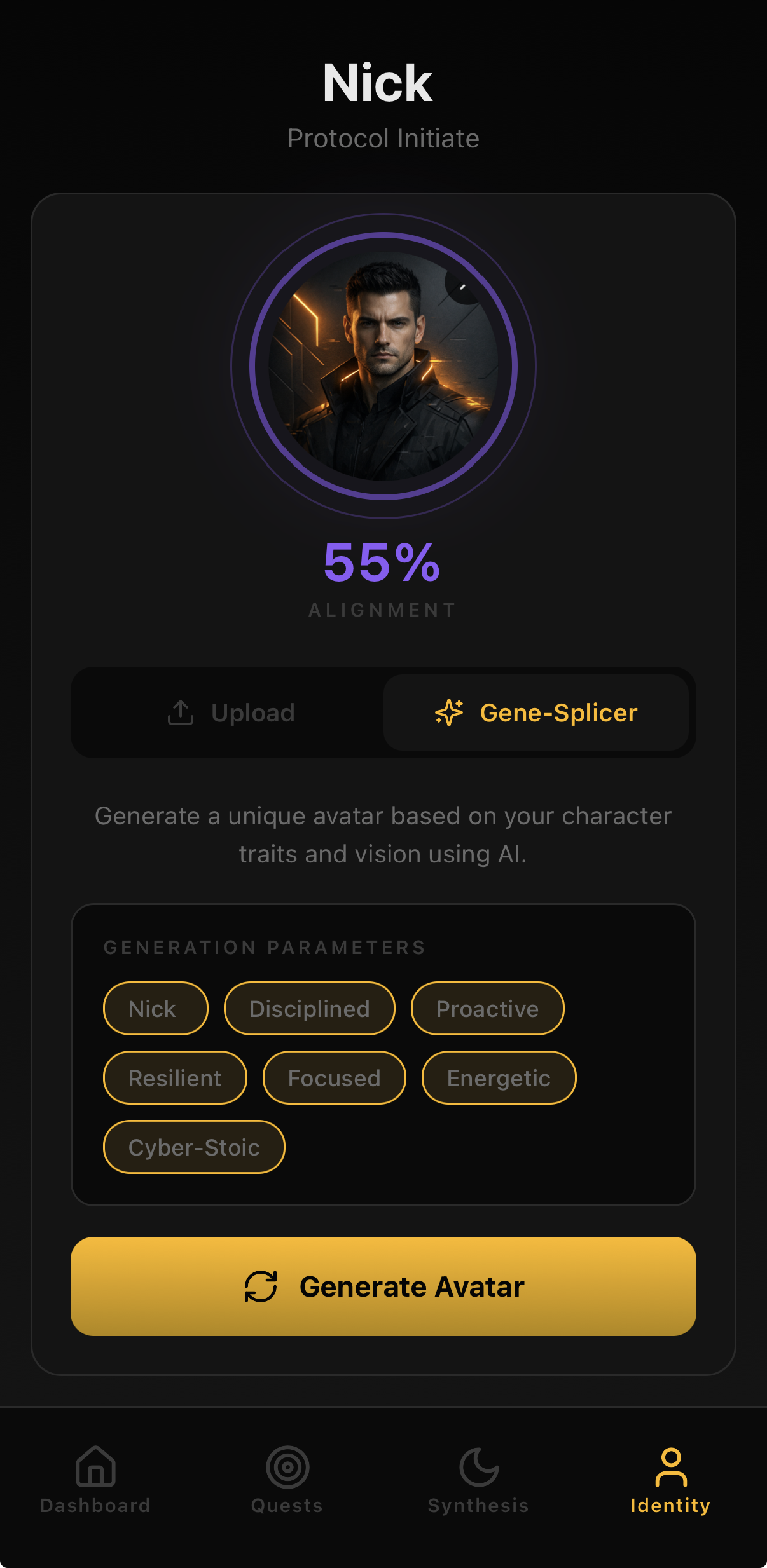Select the Nick parameter chip
Viewport: 767px width, 1568px height.
(155, 1009)
